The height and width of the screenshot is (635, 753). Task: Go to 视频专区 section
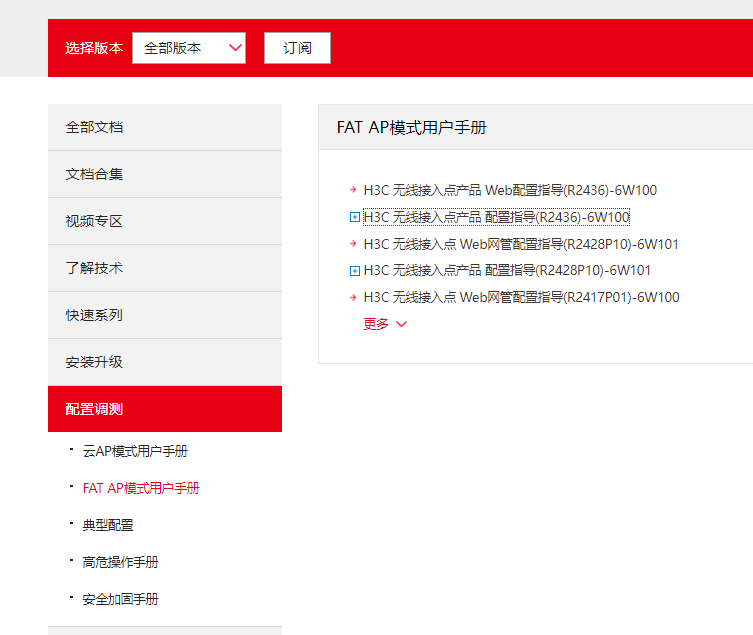click(x=165, y=221)
